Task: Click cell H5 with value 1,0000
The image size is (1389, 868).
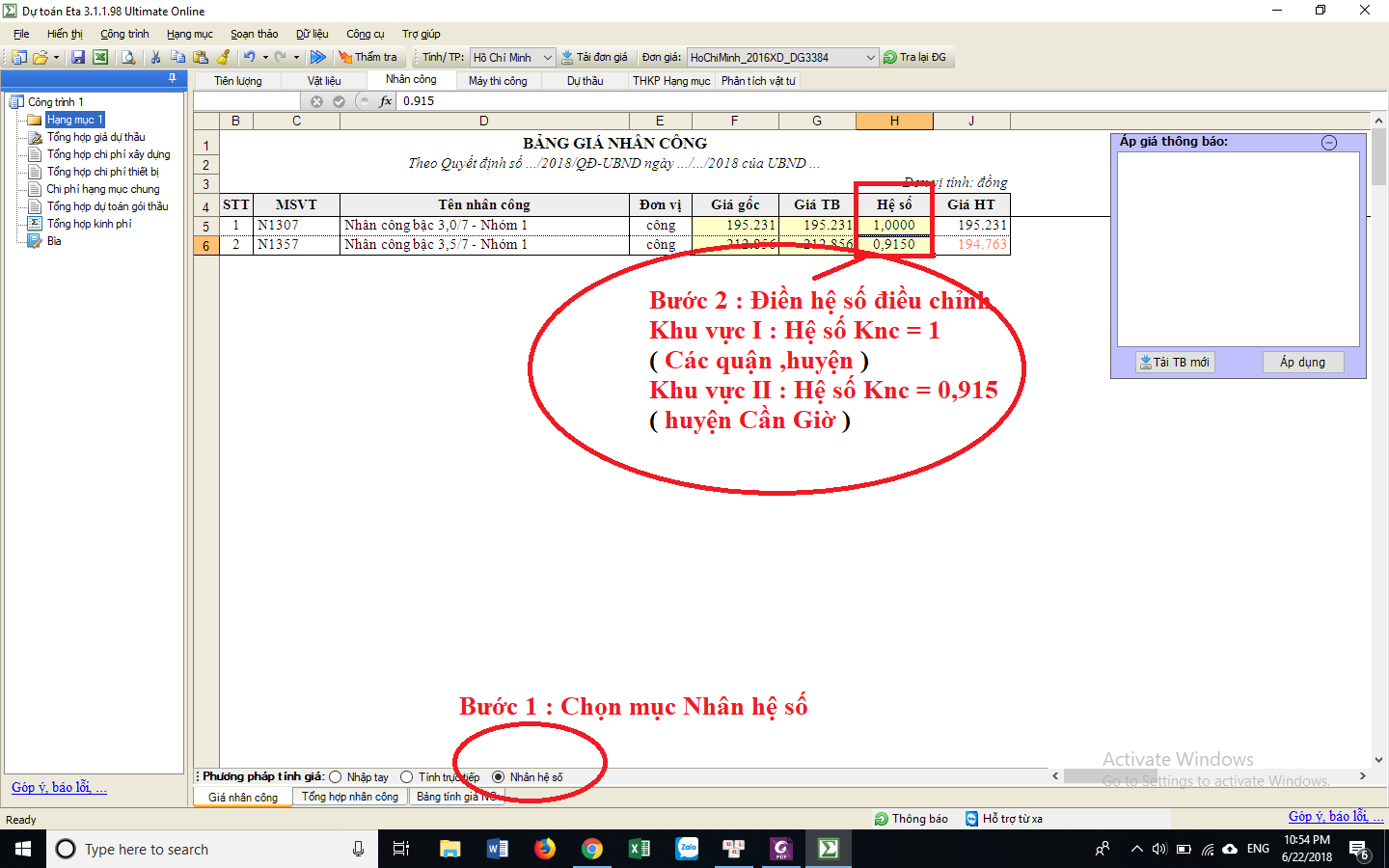Action: coord(894,226)
